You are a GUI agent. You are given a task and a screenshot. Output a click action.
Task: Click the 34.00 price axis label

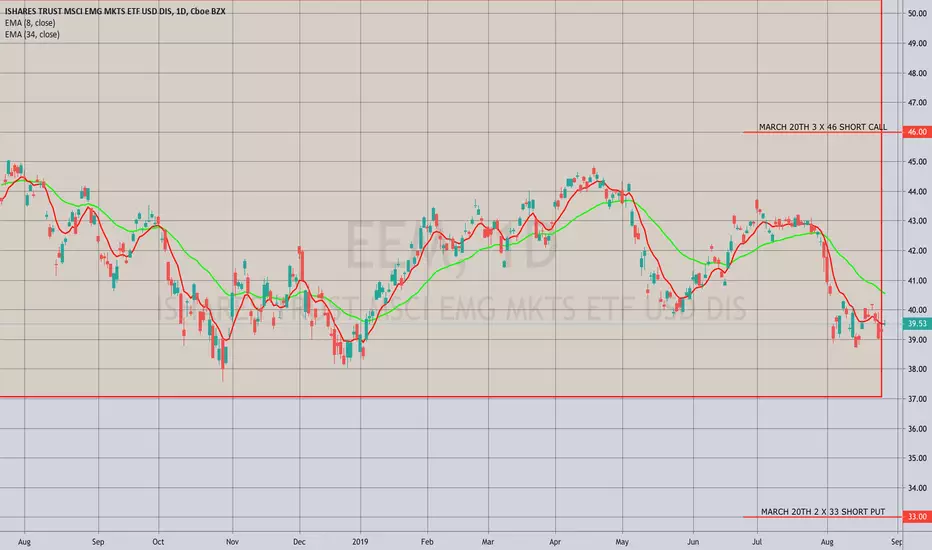917,488
